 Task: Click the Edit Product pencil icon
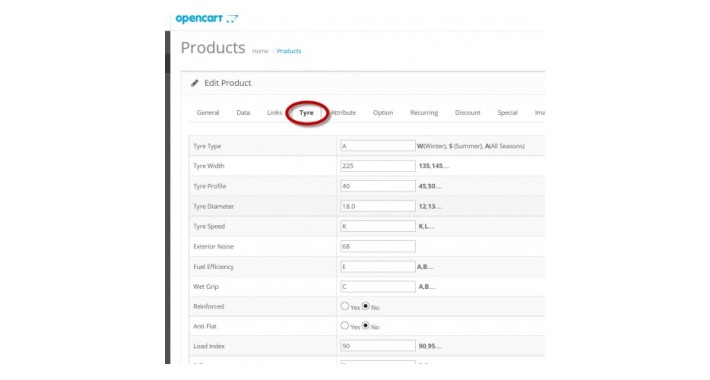point(195,83)
